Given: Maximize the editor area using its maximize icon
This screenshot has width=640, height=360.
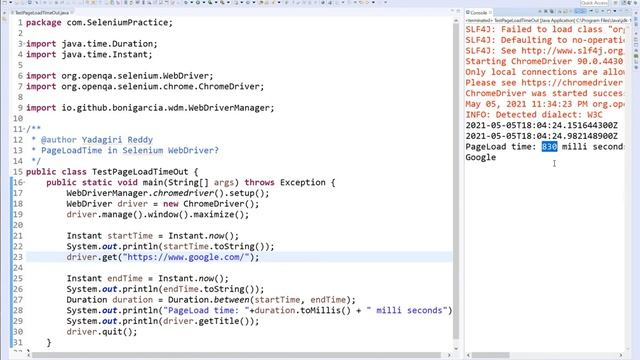Looking at the screenshot, I should point(458,11).
